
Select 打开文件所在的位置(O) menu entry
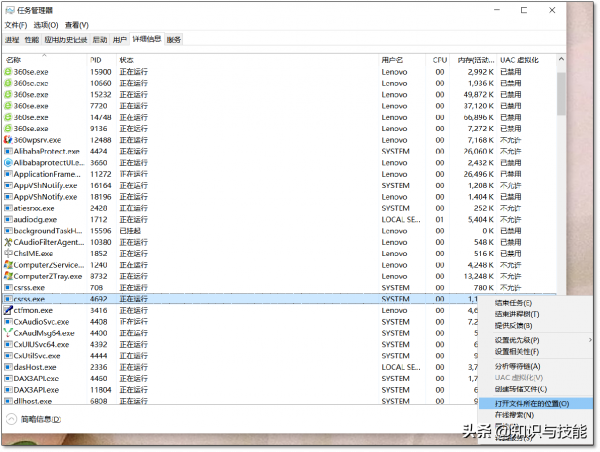point(532,403)
